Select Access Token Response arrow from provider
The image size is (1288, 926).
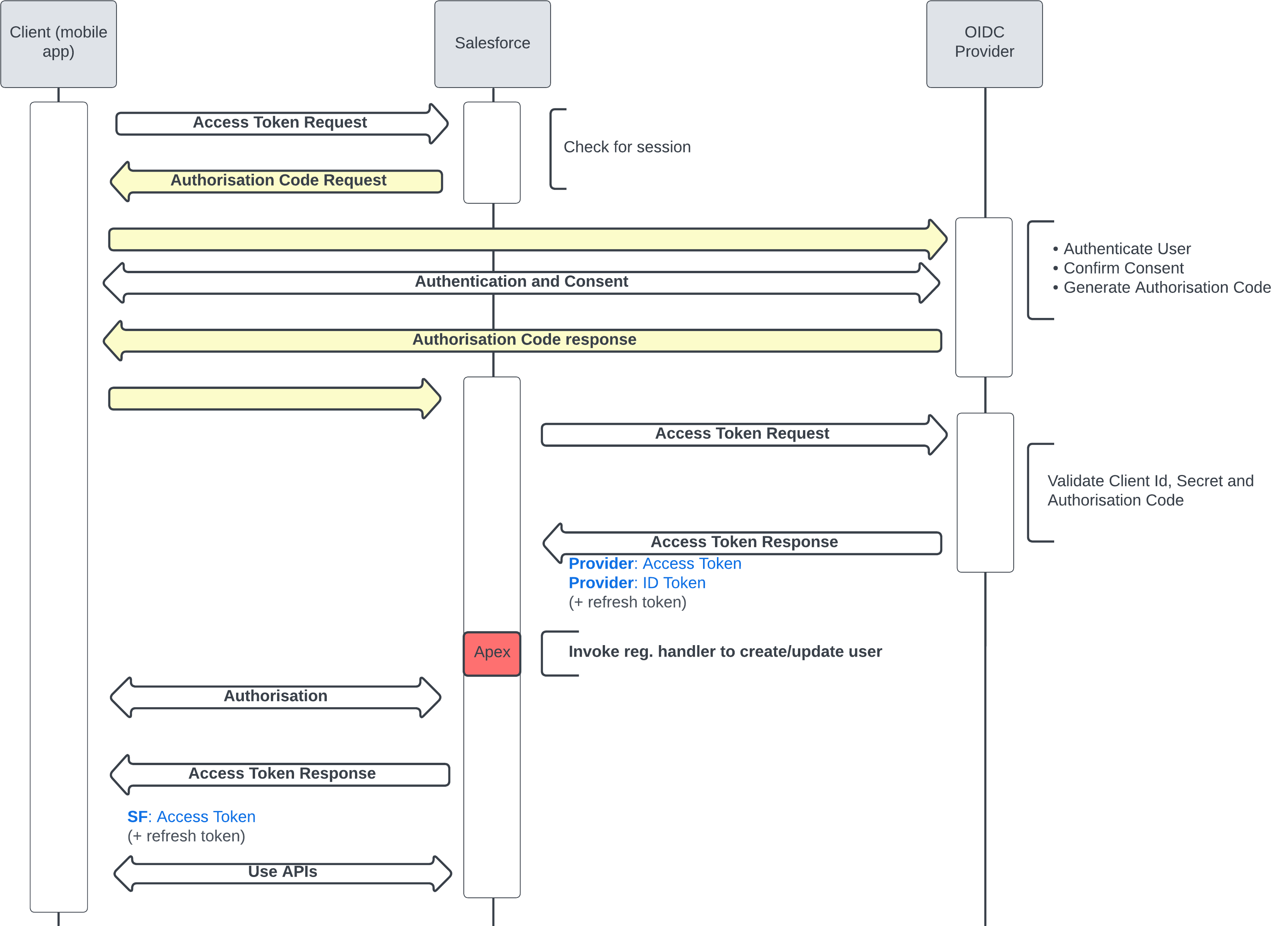(744, 543)
